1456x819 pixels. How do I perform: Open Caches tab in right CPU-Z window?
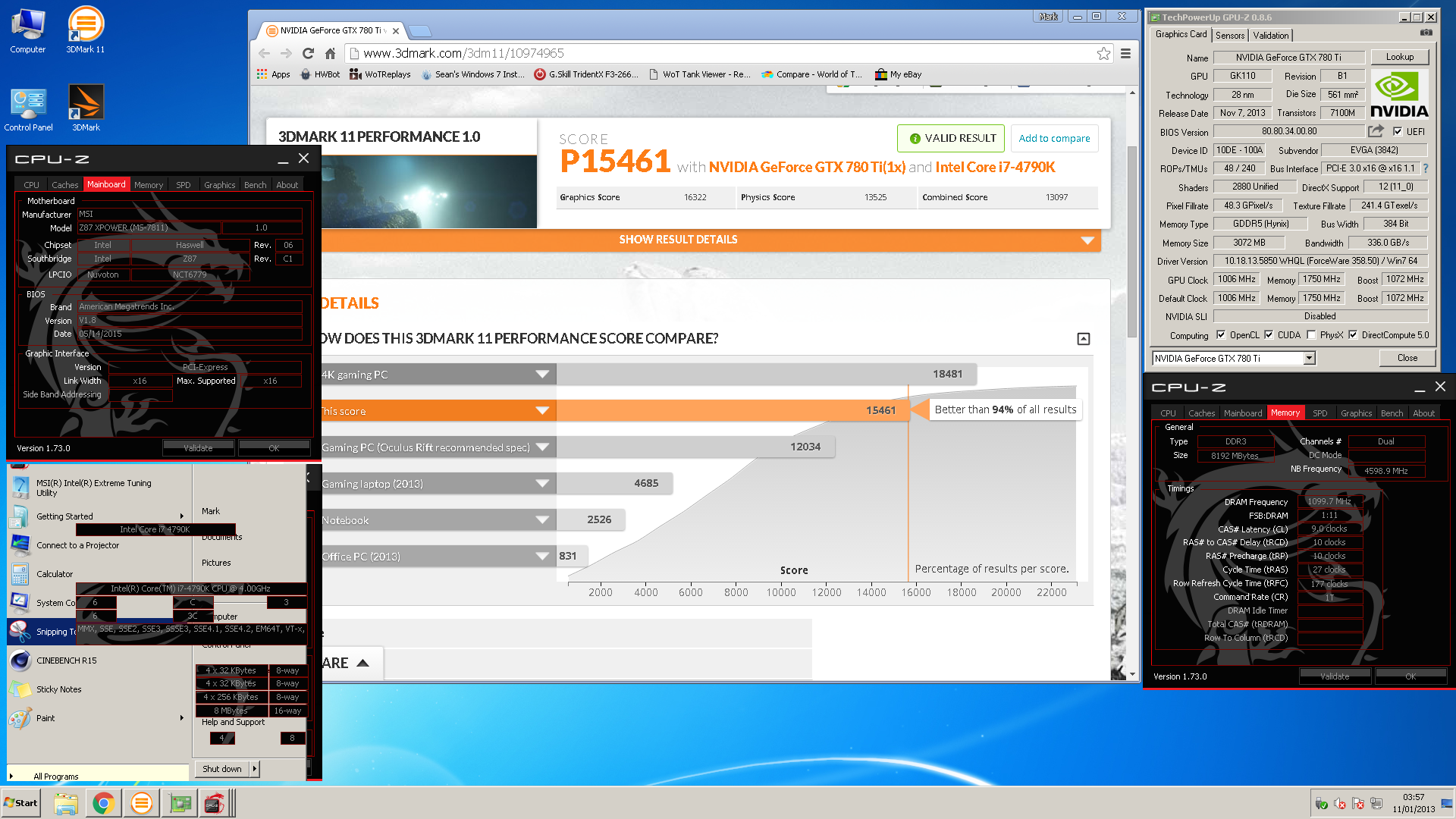pyautogui.click(x=1201, y=413)
